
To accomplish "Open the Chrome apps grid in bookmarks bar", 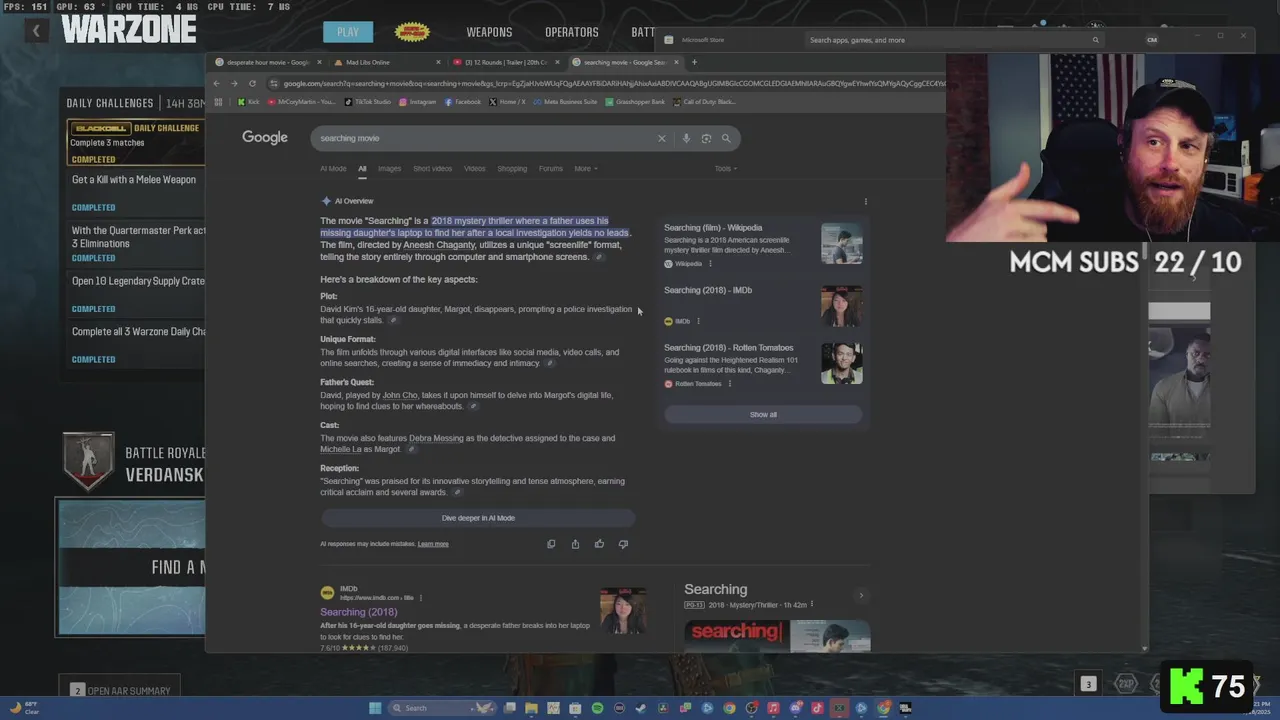I will (x=218, y=101).
